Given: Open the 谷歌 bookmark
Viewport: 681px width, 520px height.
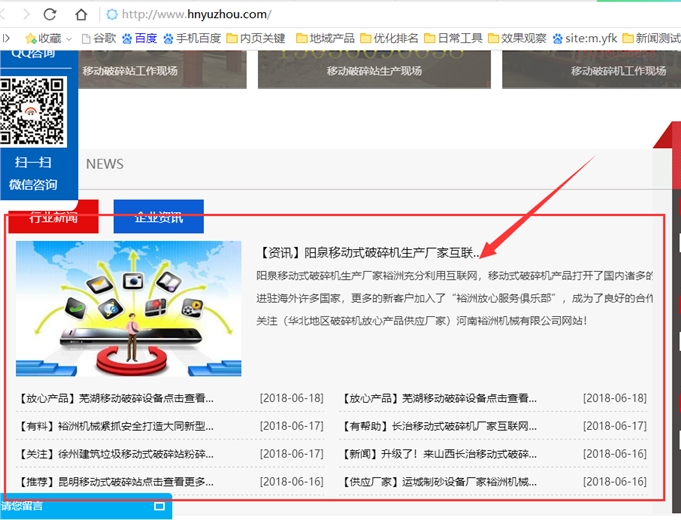Looking at the screenshot, I should pyautogui.click(x=99, y=39).
